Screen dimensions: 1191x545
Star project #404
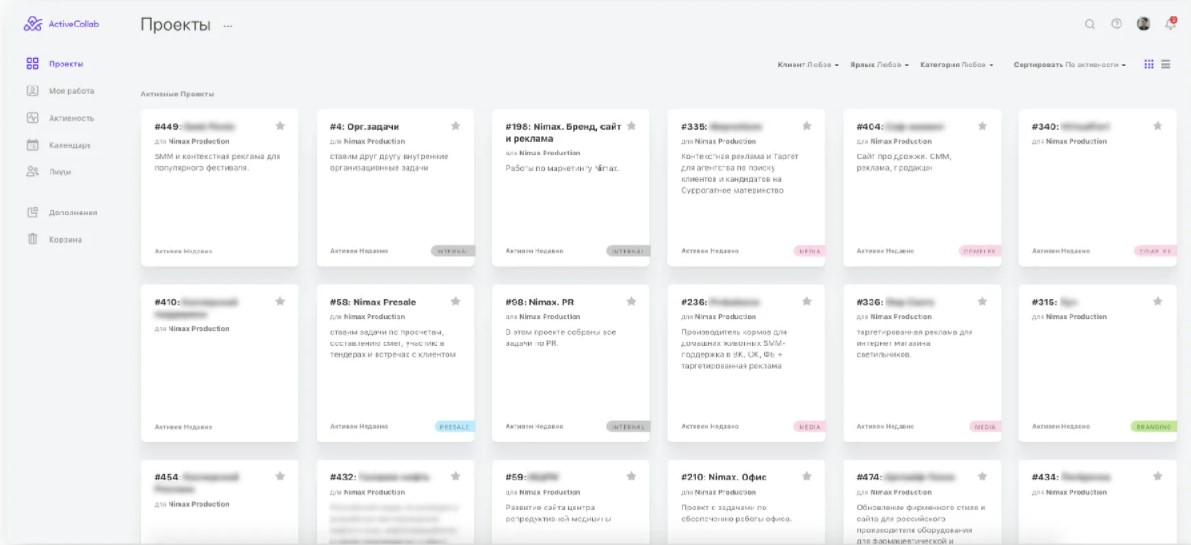pyautogui.click(x=982, y=126)
